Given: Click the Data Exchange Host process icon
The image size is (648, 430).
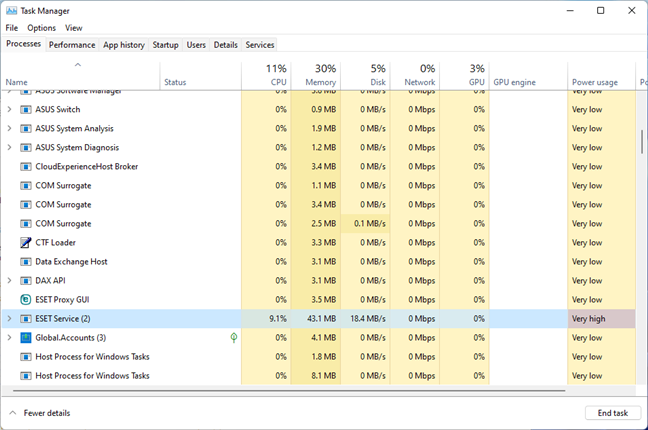Looking at the screenshot, I should [x=26, y=262].
